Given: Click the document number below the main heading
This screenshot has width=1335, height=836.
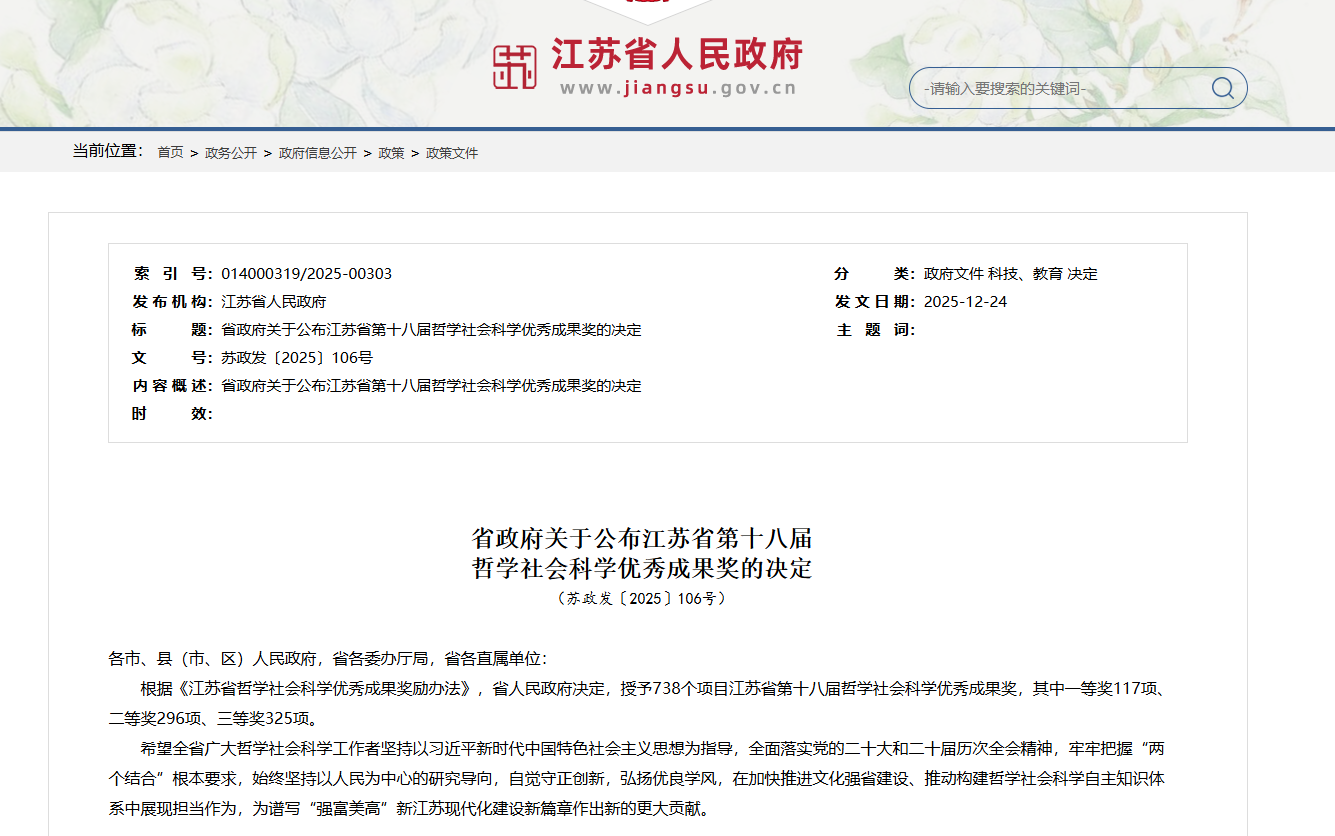Looking at the screenshot, I should point(641,599).
